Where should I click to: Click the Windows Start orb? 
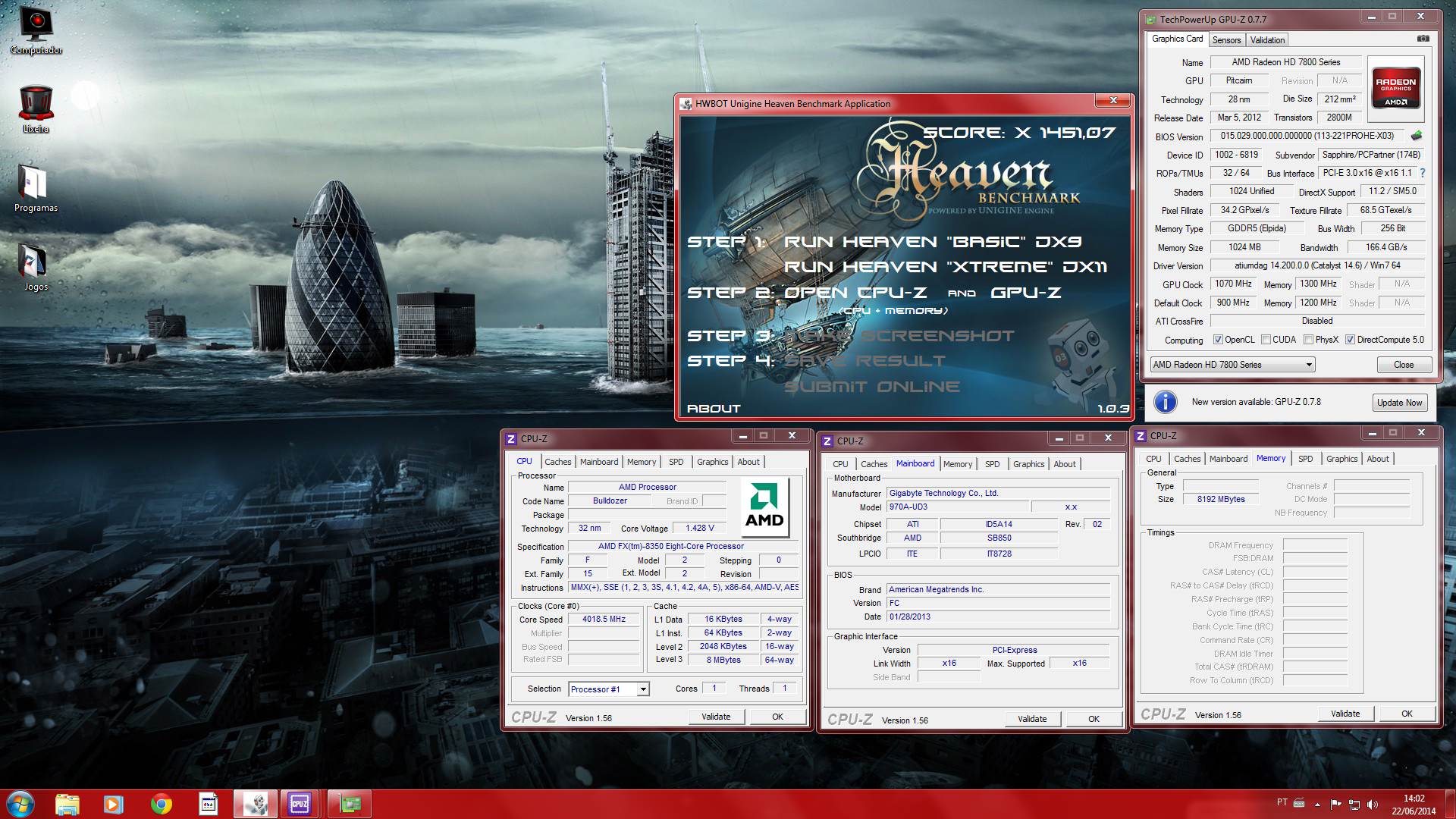coord(20,804)
